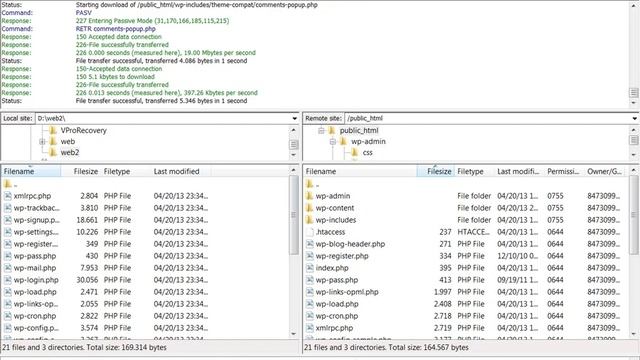
Task: Click the 0755 permission of wp-content
Action: pyautogui.click(x=555, y=208)
